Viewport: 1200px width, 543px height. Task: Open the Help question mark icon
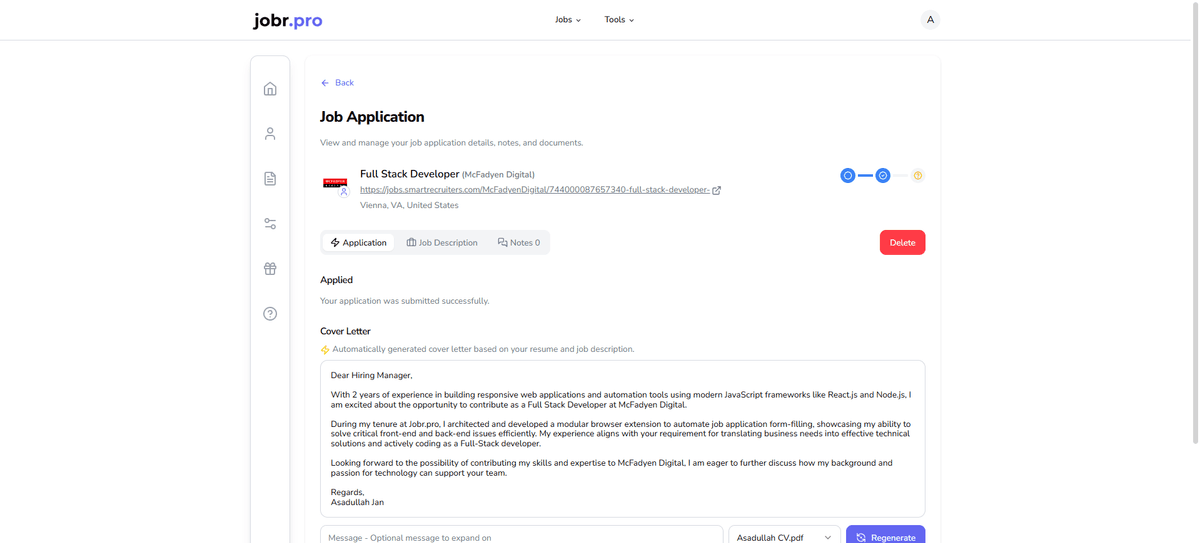pos(270,314)
